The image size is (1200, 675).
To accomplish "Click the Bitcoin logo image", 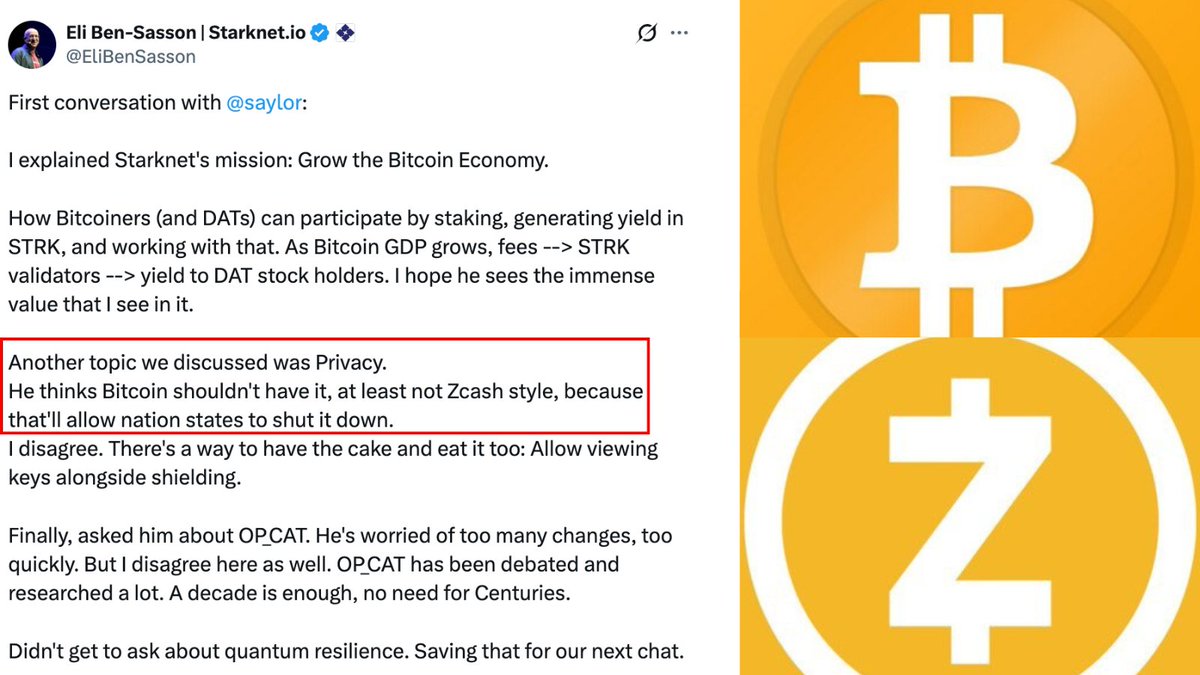I will 969,168.
